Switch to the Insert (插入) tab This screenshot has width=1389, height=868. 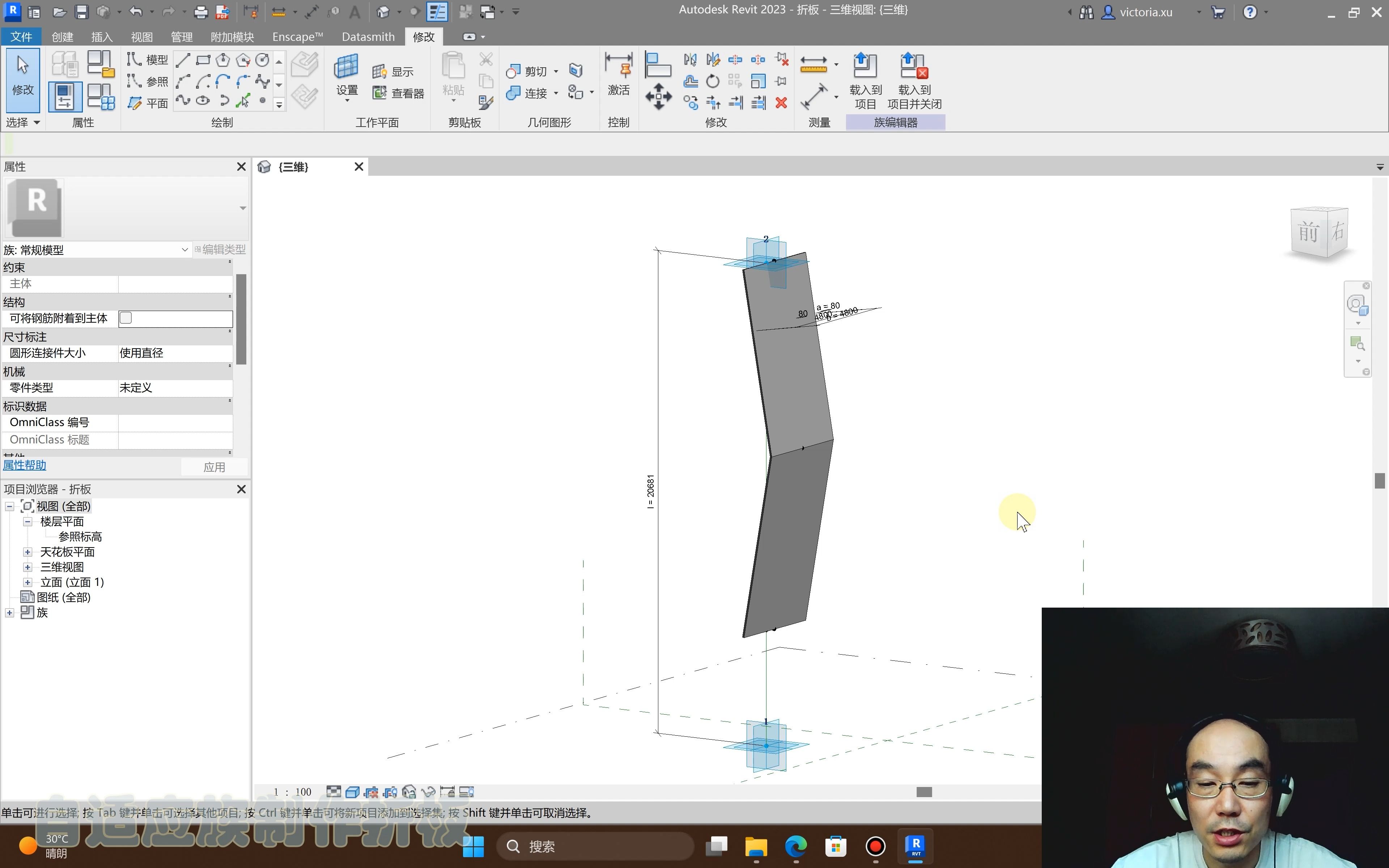coord(102,37)
